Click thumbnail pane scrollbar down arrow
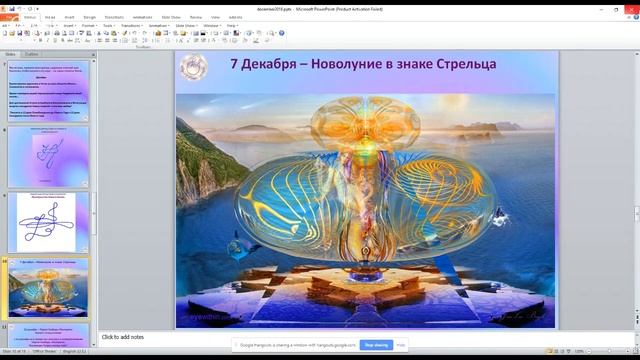The width and height of the screenshot is (640, 360). pyautogui.click(x=93, y=344)
